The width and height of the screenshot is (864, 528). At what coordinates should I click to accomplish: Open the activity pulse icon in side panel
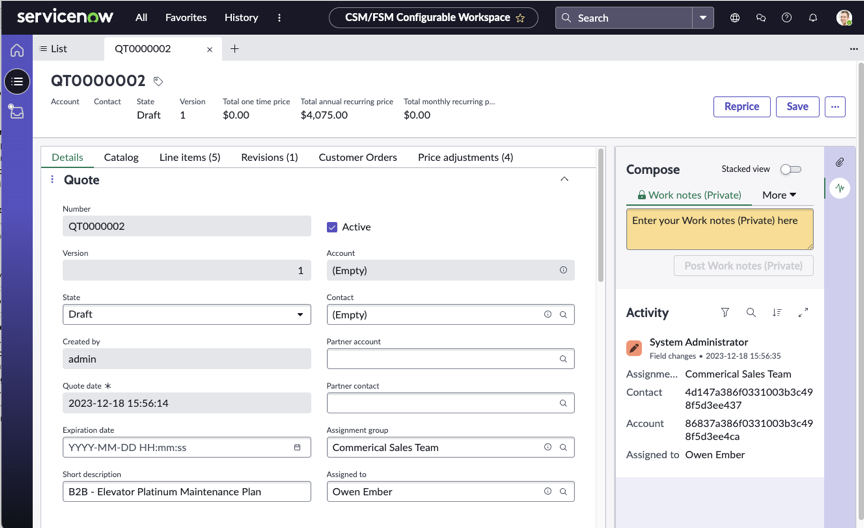tap(840, 188)
